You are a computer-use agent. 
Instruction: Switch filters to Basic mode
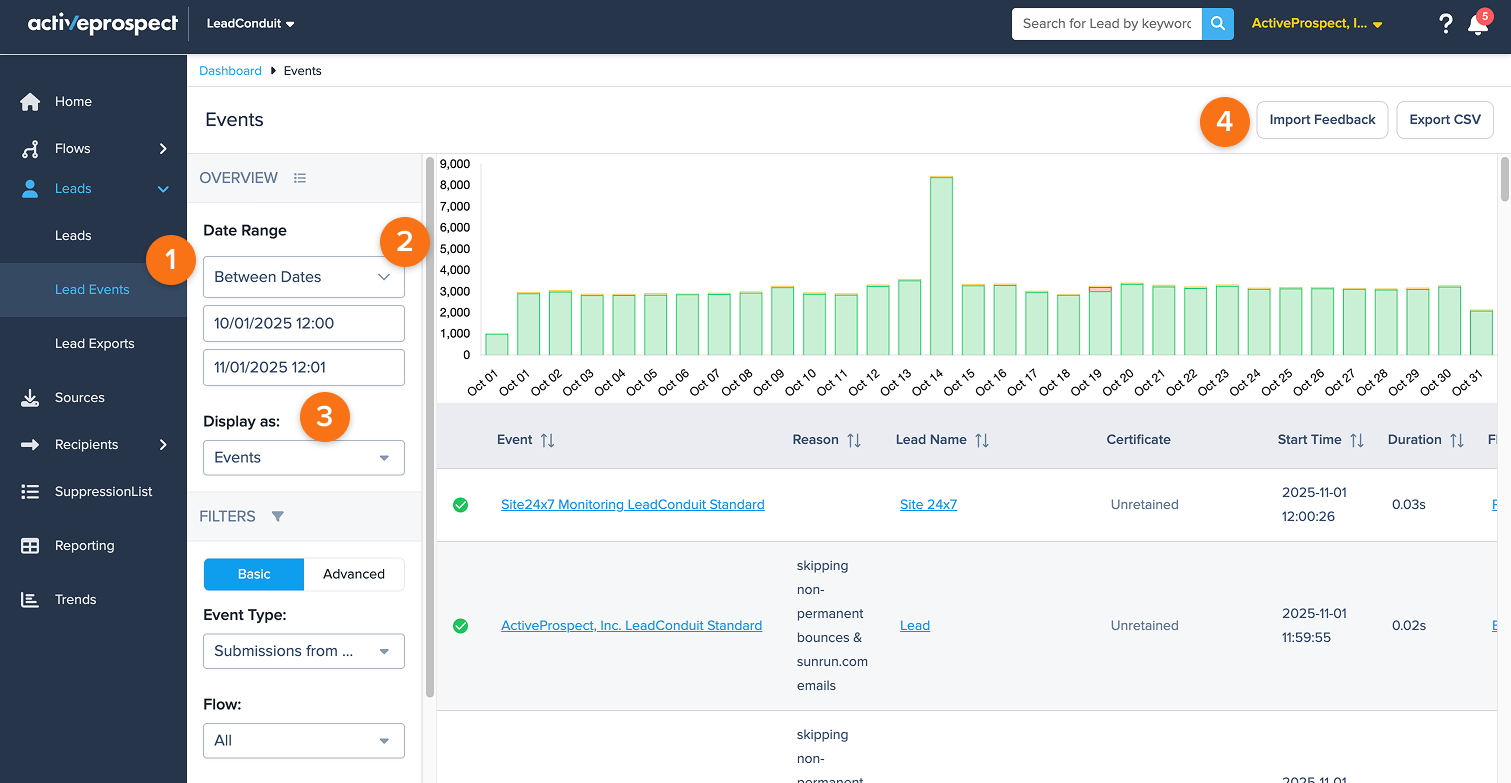coord(254,574)
